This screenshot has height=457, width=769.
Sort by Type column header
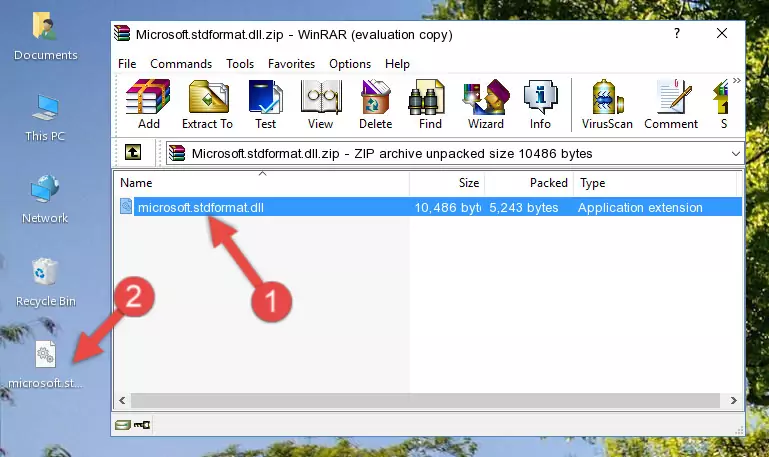655,183
